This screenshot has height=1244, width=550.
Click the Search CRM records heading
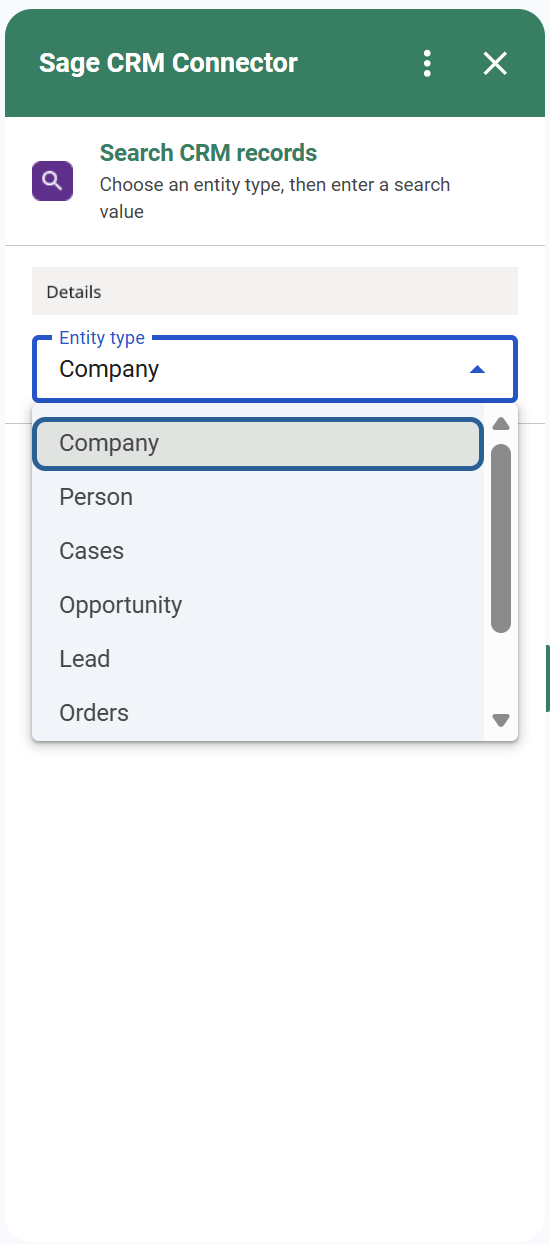[x=208, y=153]
